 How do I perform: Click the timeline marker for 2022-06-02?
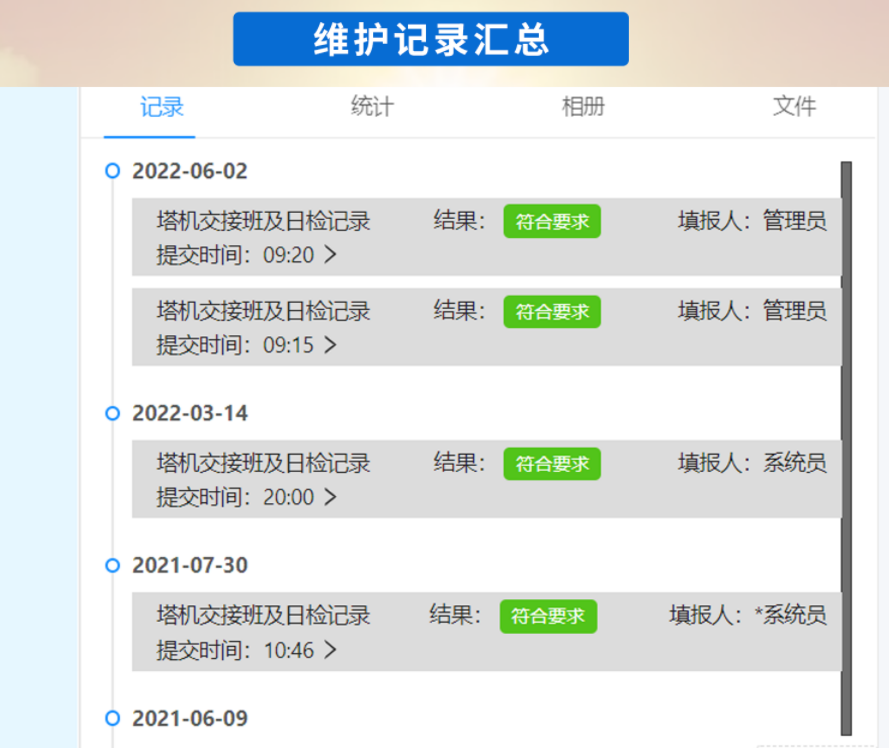pyautogui.click(x=110, y=171)
